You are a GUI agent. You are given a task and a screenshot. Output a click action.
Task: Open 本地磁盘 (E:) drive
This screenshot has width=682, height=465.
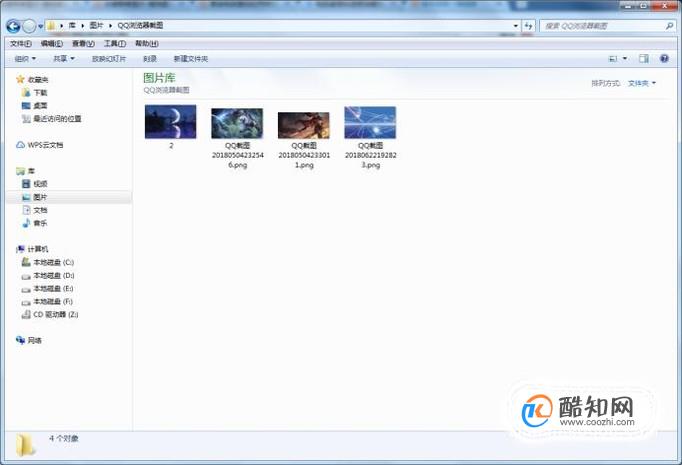53,288
